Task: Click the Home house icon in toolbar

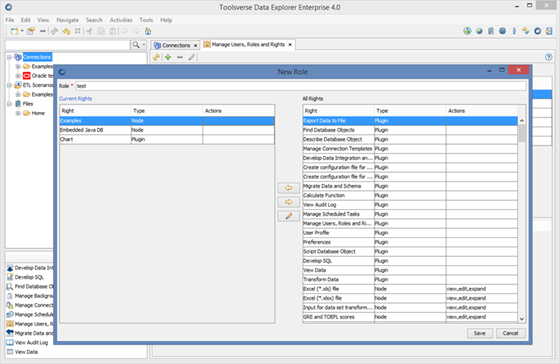Action: click(148, 31)
